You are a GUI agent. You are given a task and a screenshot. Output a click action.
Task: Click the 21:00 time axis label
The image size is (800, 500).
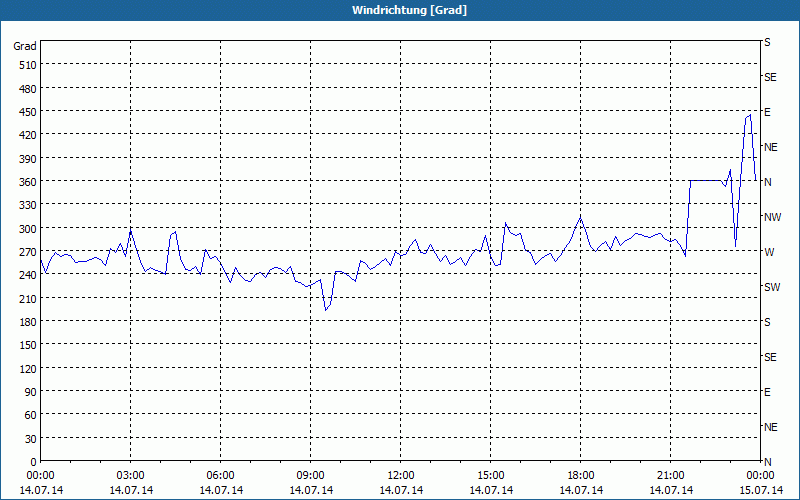point(671,476)
